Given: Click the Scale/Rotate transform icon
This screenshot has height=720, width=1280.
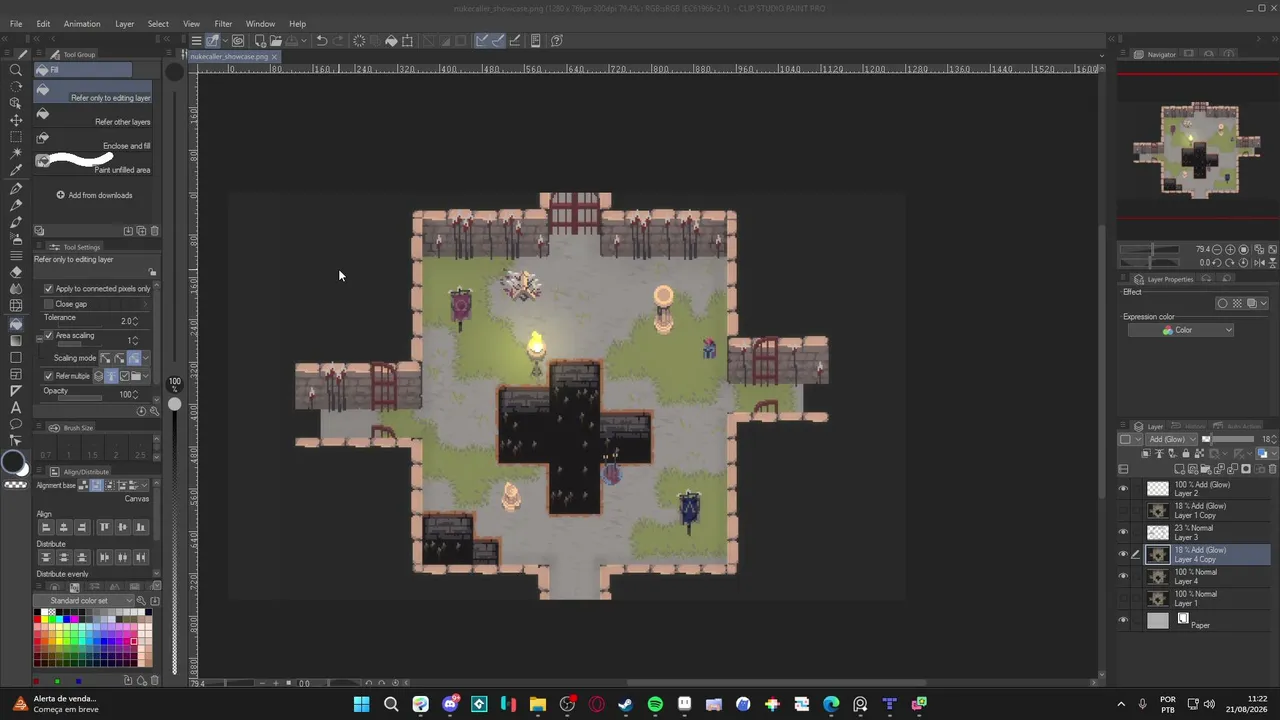Looking at the screenshot, I should click(x=407, y=41).
